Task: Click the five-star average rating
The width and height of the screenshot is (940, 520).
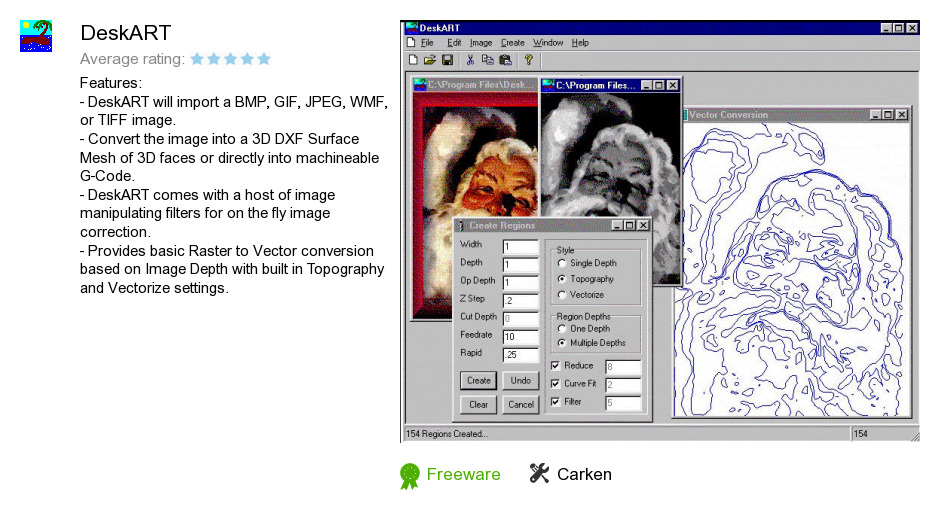Action: click(x=230, y=59)
